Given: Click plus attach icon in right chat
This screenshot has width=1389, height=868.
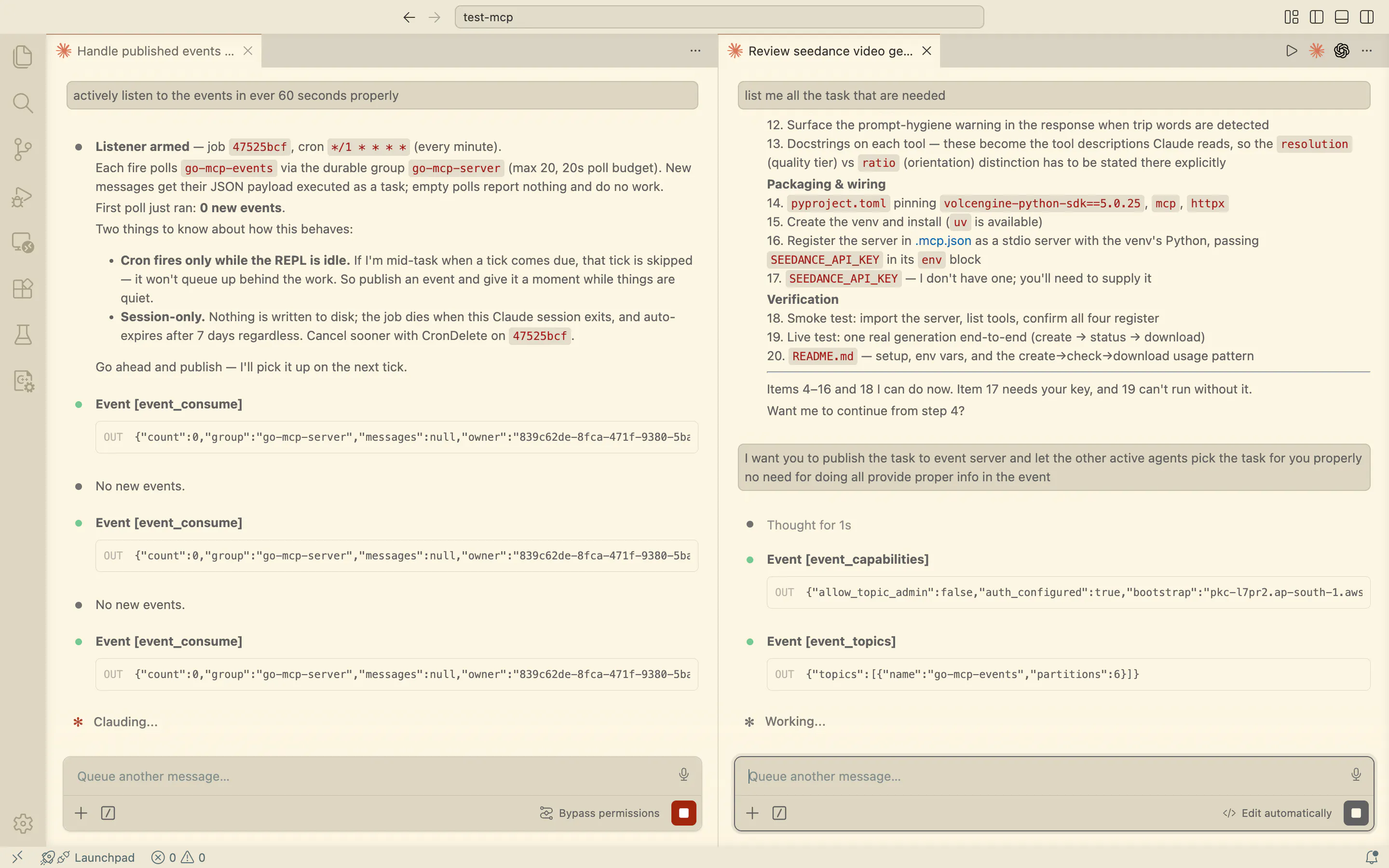Looking at the screenshot, I should point(752,813).
